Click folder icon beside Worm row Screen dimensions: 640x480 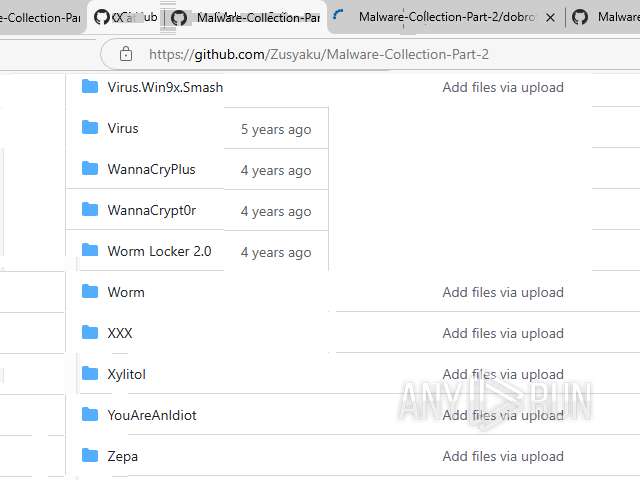(90, 291)
